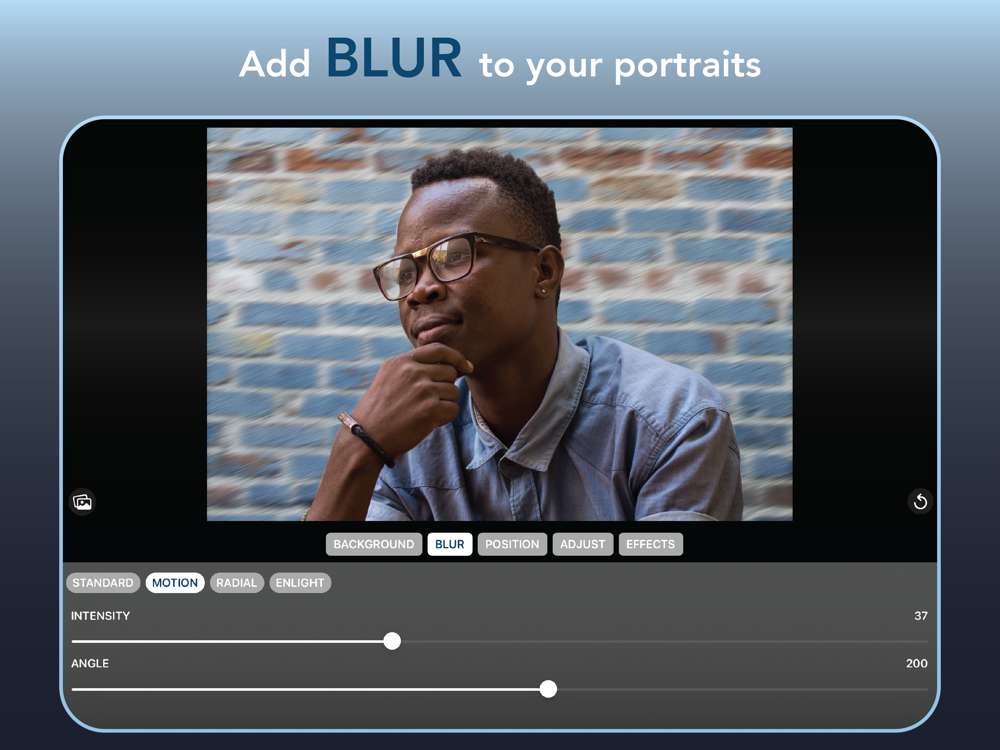The height and width of the screenshot is (750, 1000).
Task: Choose MOTION blur type
Action: 175,583
